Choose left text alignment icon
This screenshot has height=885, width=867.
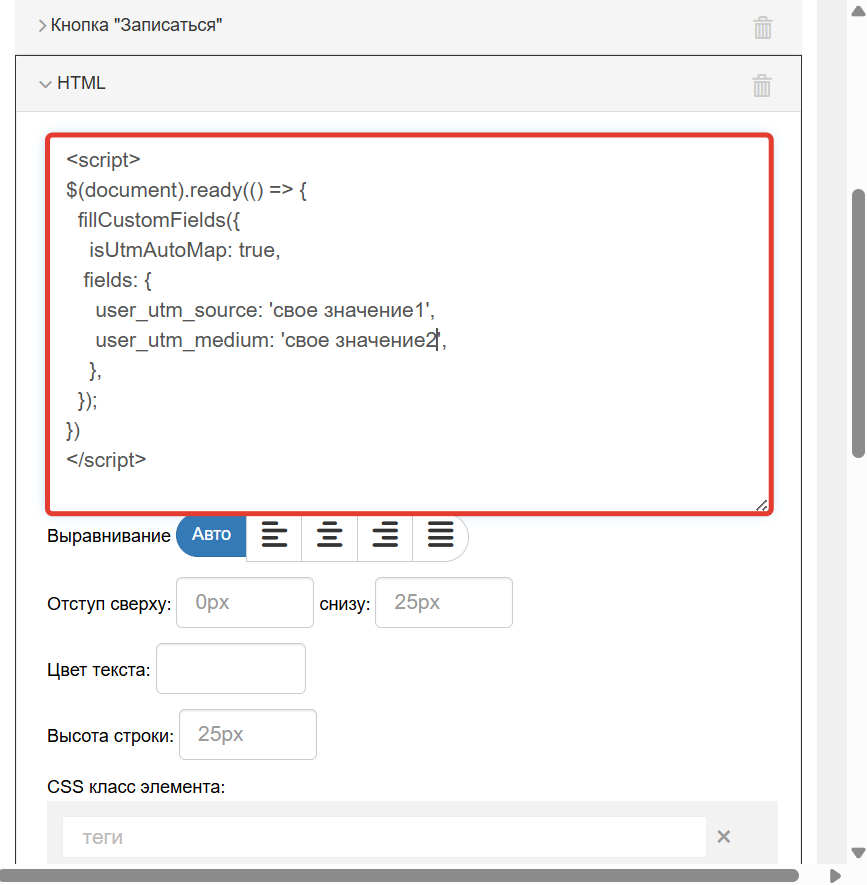(274, 534)
